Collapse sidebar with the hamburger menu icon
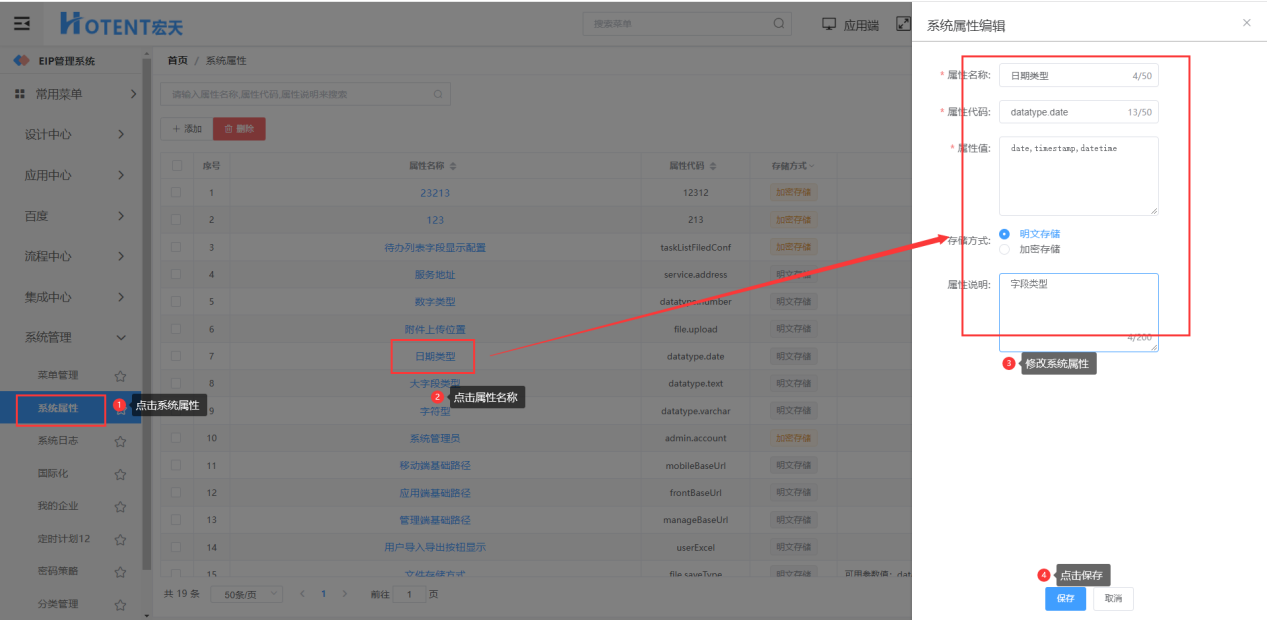This screenshot has width=1267, height=620. [x=21, y=23]
